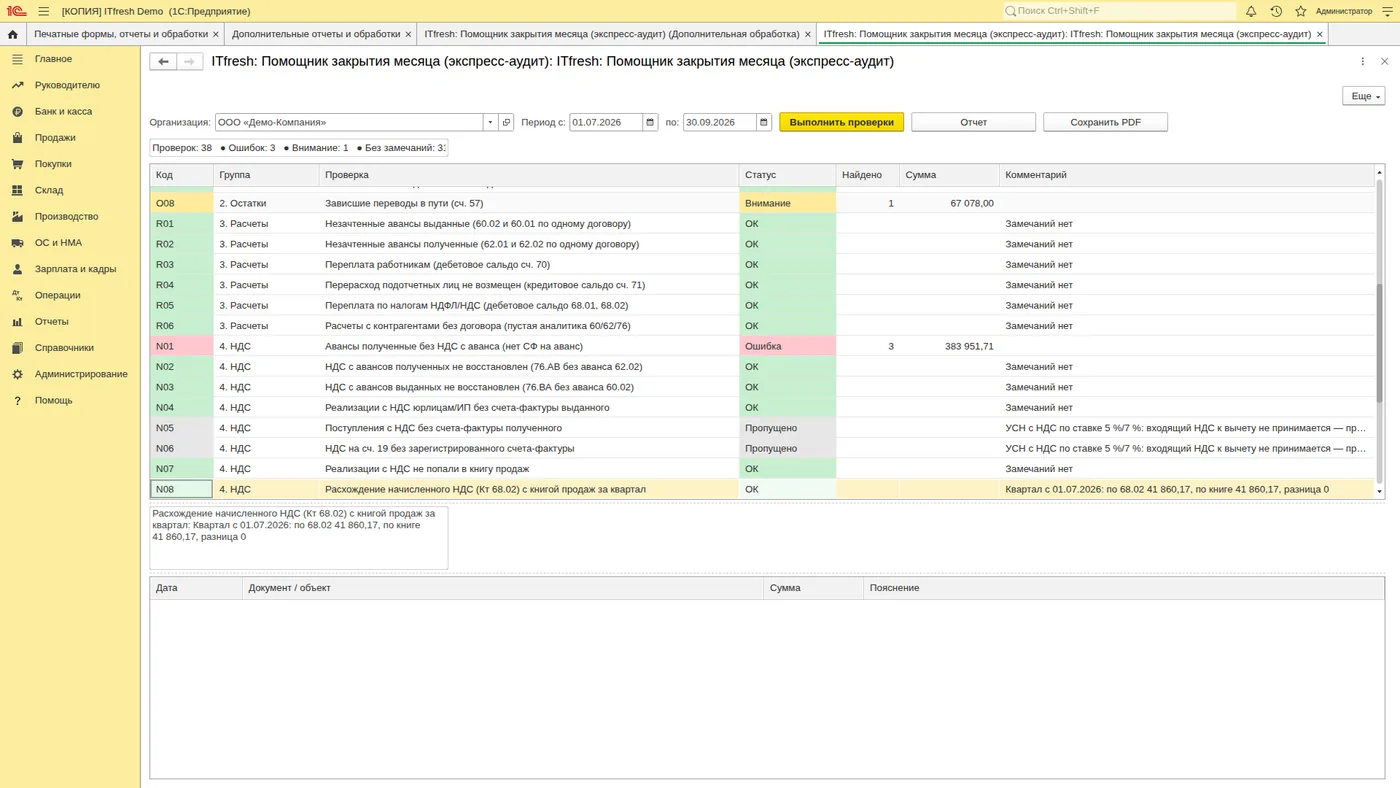Select the Пропущено status of row N05
The height and width of the screenshot is (788, 1400).
click(787, 428)
